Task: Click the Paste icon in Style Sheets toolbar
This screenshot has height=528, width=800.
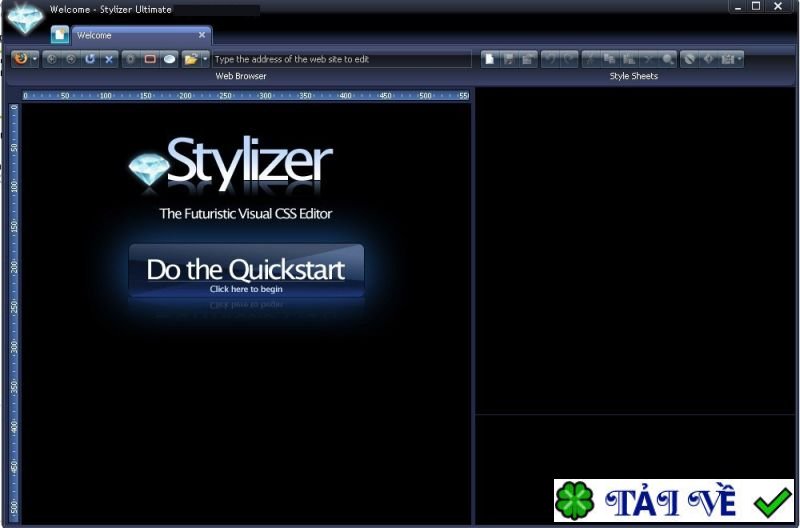Action: click(x=629, y=59)
